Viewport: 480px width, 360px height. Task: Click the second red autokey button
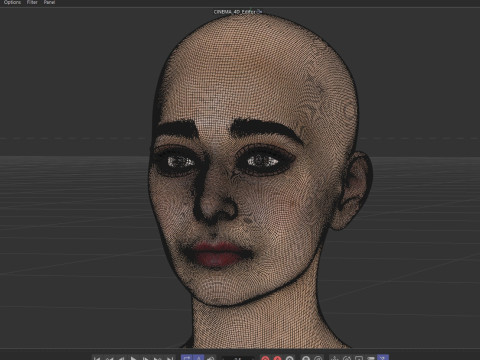point(277,358)
